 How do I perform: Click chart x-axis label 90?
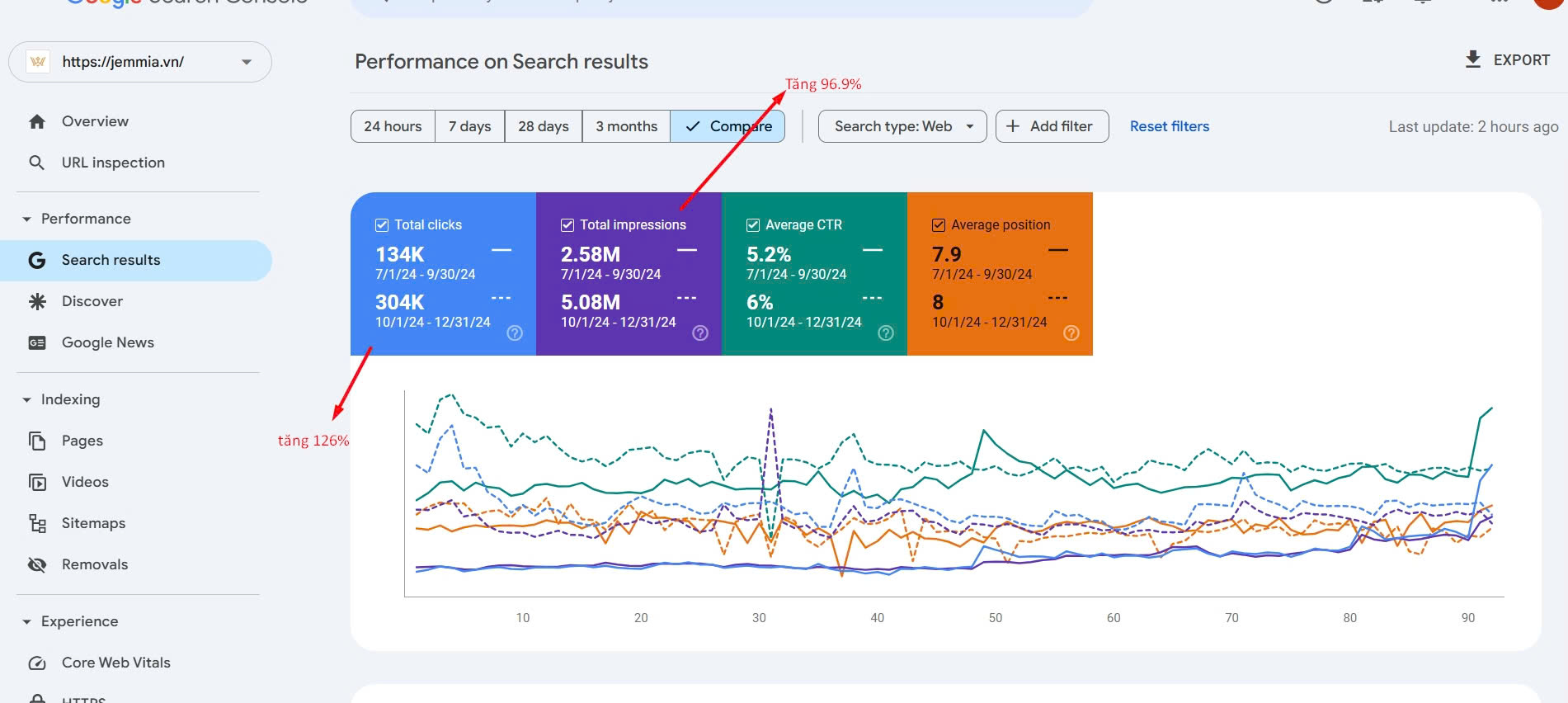pyautogui.click(x=1468, y=618)
